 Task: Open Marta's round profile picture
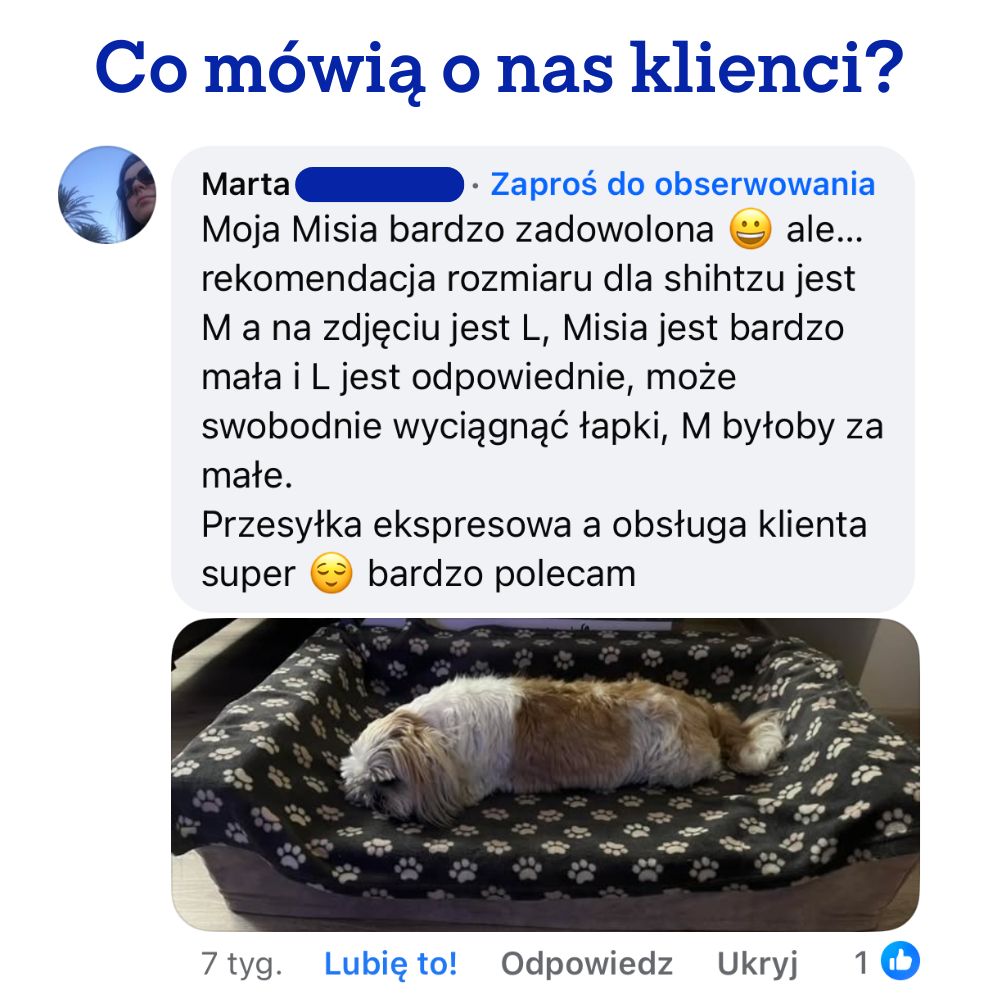point(107,195)
